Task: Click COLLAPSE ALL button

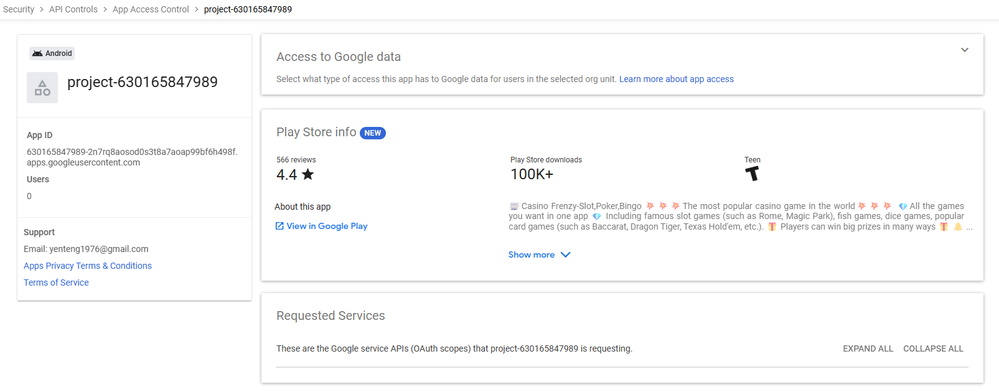Action: pyautogui.click(x=933, y=349)
